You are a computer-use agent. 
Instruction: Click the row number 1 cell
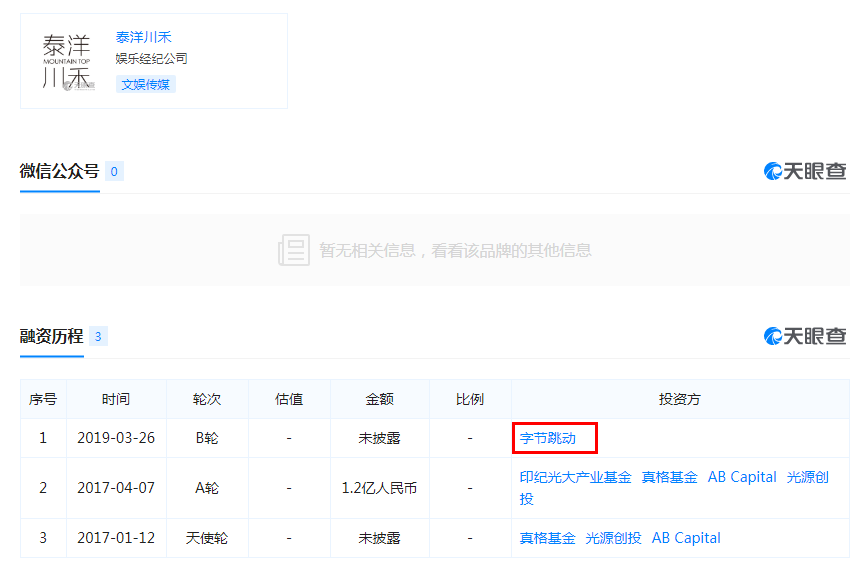[43, 438]
